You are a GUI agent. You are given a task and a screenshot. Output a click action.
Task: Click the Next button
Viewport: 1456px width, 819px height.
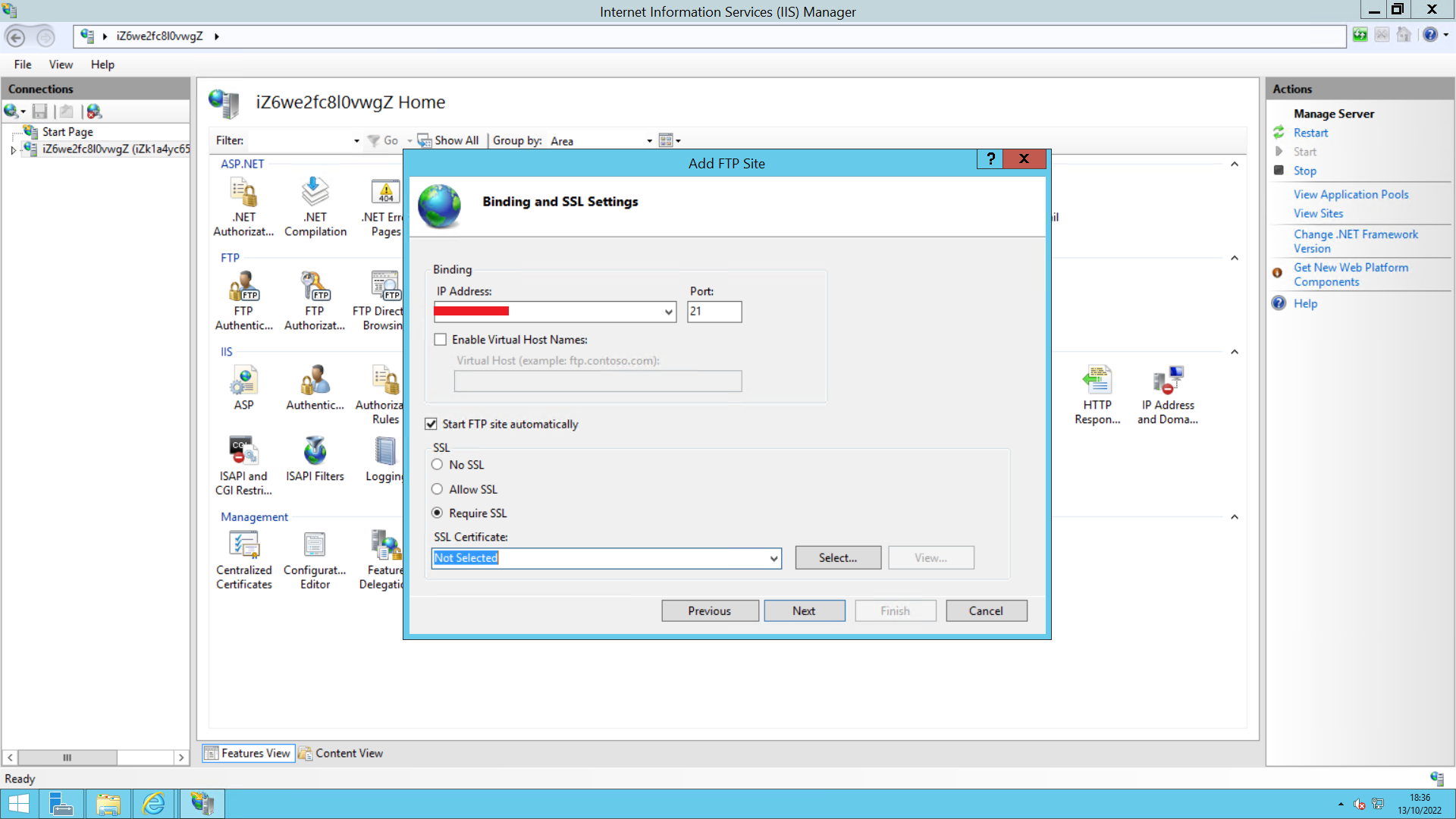point(804,611)
